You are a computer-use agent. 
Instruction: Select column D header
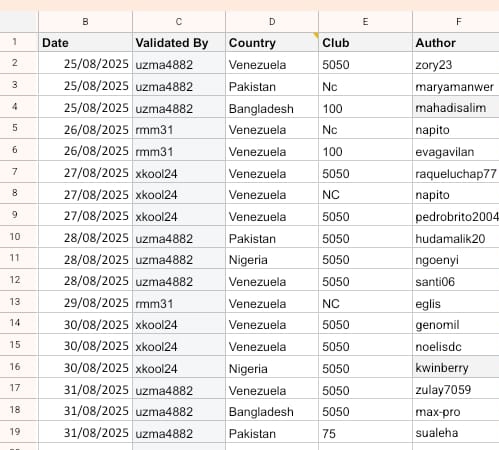point(272,22)
